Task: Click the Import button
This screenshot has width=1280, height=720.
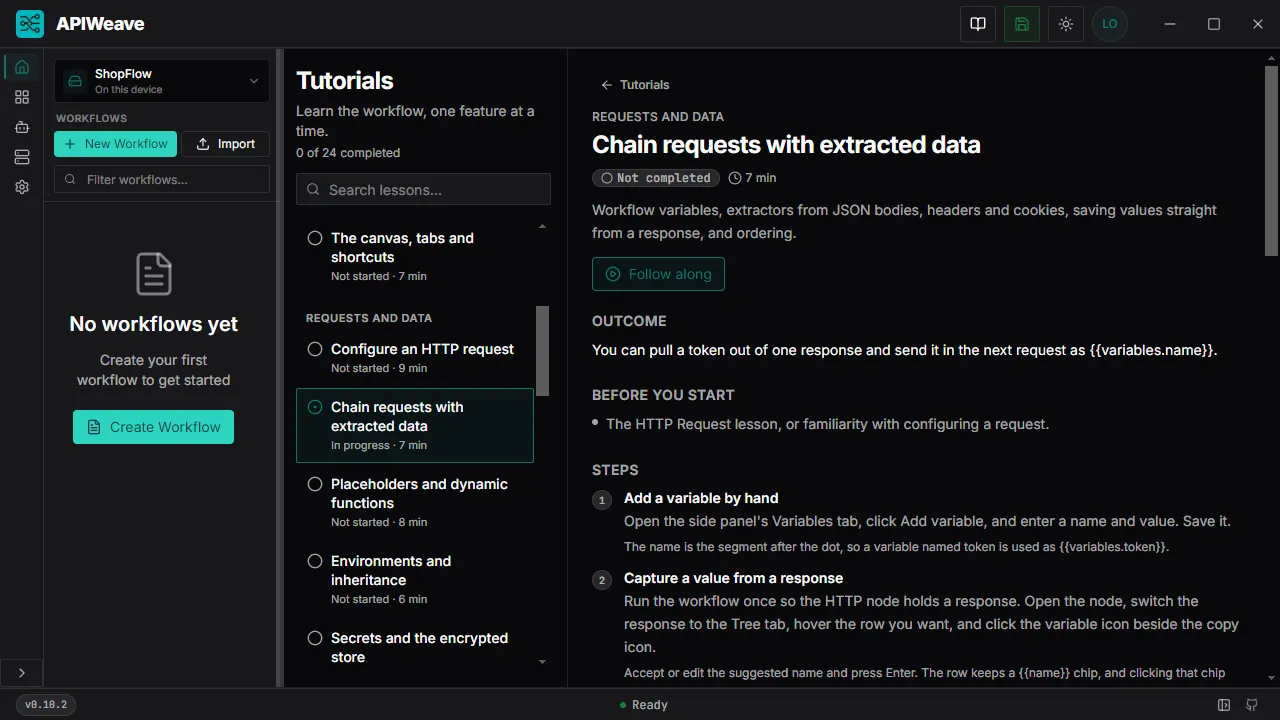Action: pyautogui.click(x=226, y=144)
